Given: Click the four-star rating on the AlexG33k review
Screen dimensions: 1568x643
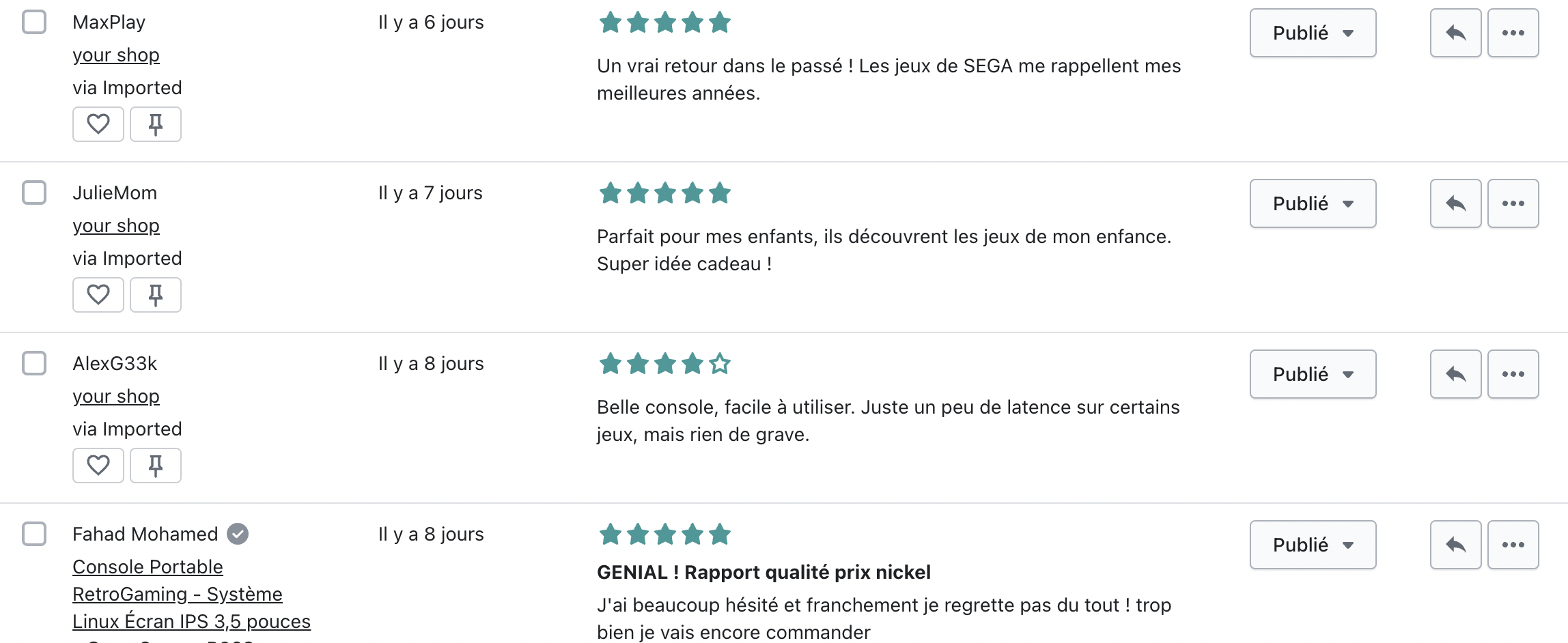Looking at the screenshot, I should click(x=665, y=364).
